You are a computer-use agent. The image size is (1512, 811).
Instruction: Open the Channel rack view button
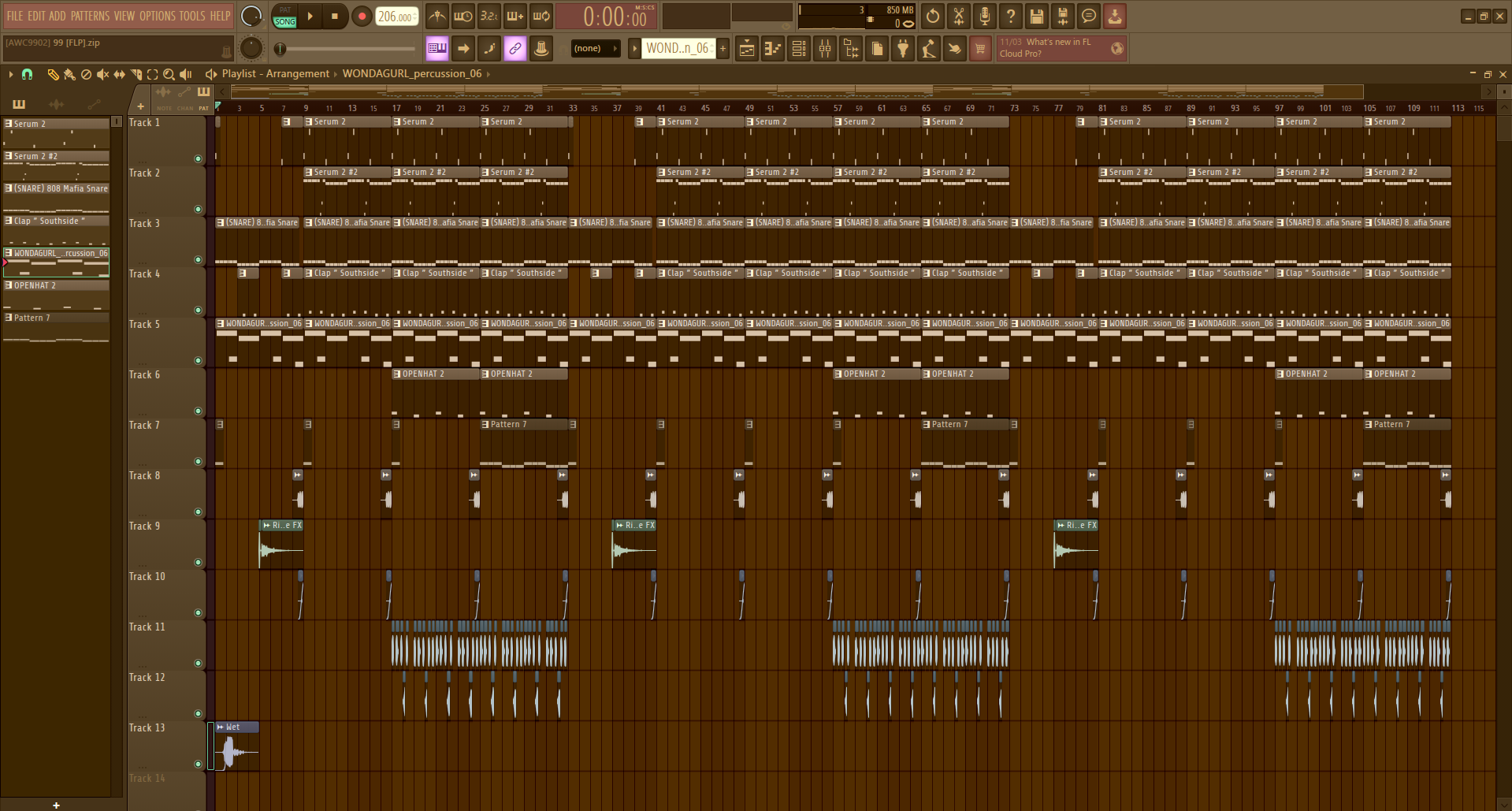[799, 49]
